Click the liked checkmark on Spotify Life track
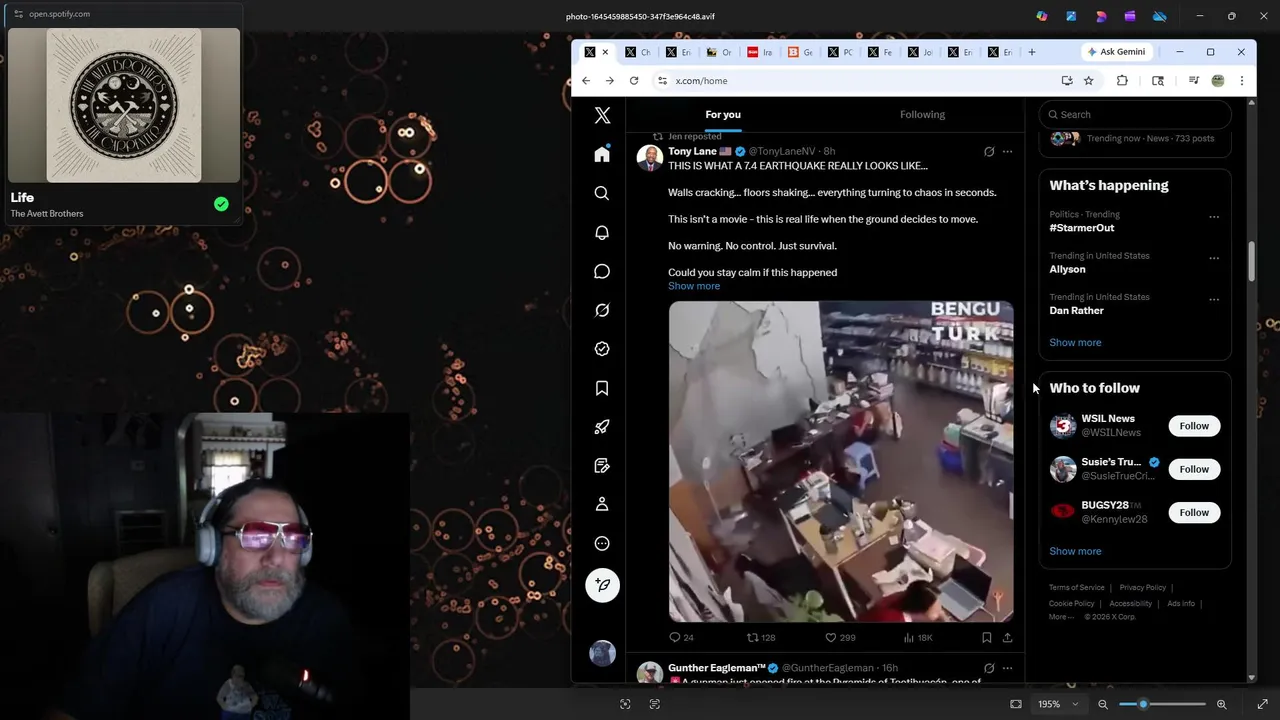 coord(221,204)
